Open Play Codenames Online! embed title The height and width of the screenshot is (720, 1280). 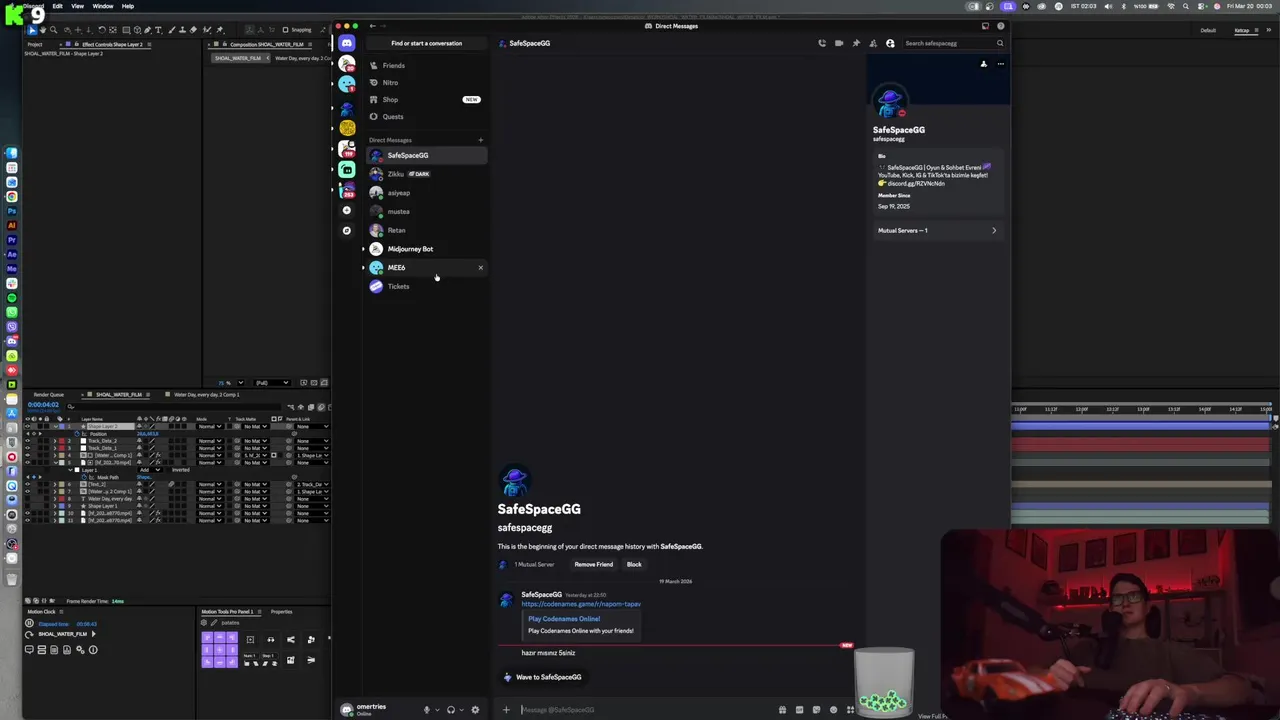(x=564, y=619)
